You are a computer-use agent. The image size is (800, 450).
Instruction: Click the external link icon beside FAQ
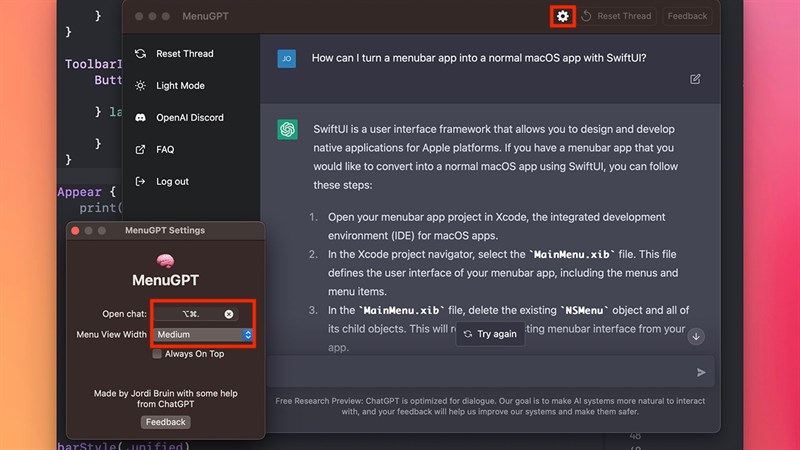pyautogui.click(x=140, y=149)
